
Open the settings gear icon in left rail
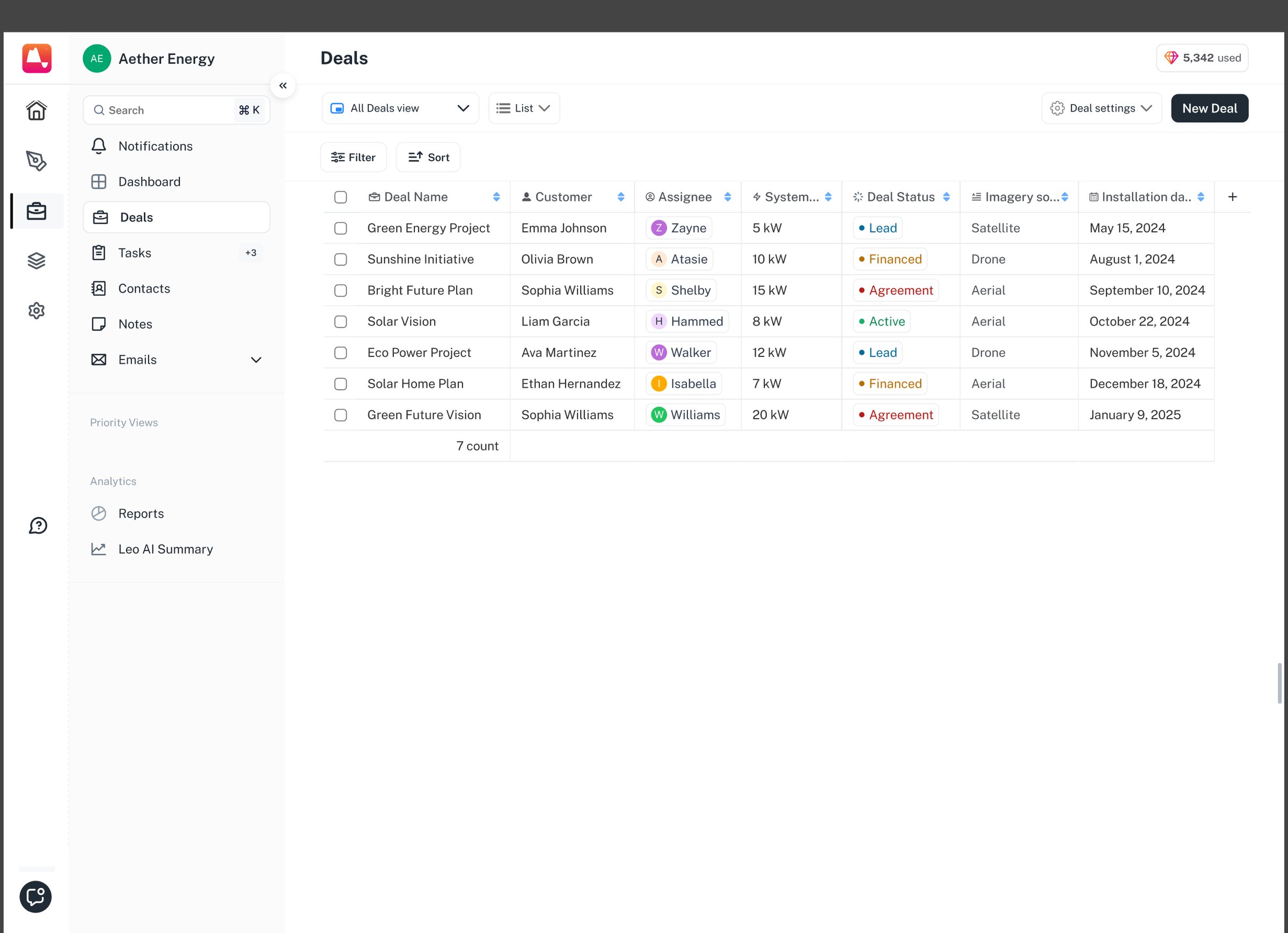[x=36, y=311]
